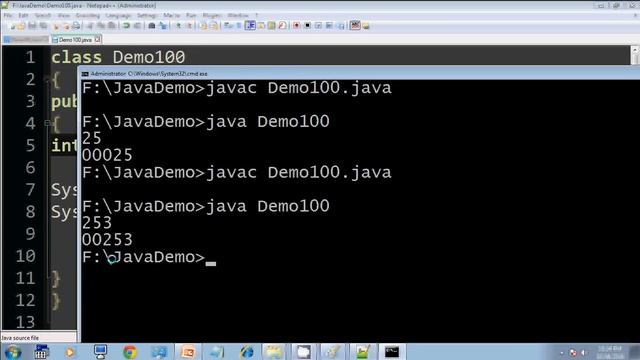Viewport: 640px width, 360px height.
Task: Click line number 13 in the margin
Action: 25,322
